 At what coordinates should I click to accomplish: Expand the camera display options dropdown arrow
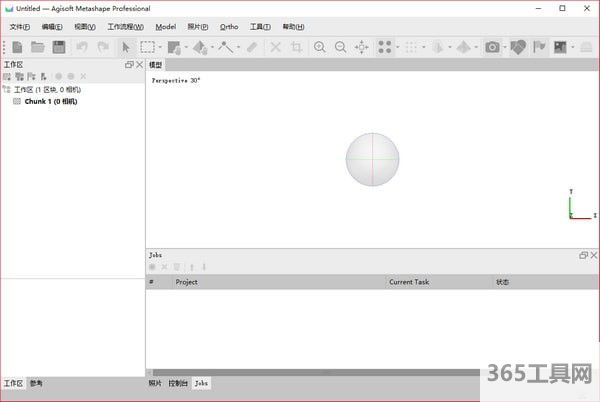tap(504, 47)
